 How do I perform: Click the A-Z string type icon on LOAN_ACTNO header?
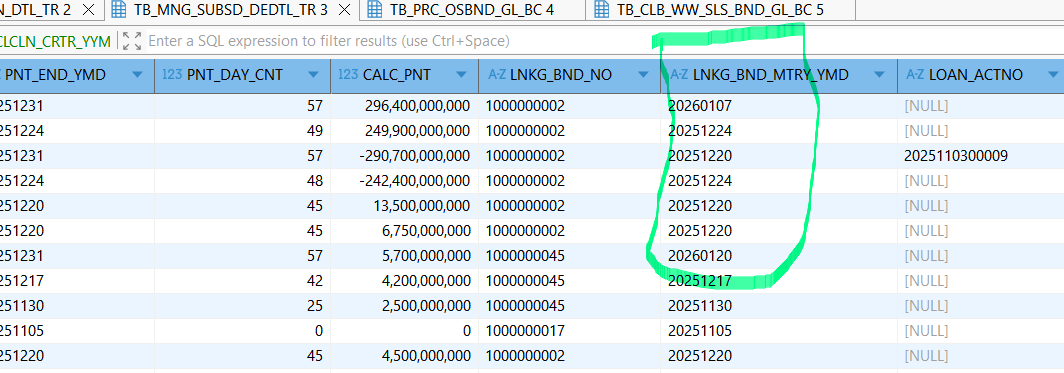pyautogui.click(x=915, y=75)
